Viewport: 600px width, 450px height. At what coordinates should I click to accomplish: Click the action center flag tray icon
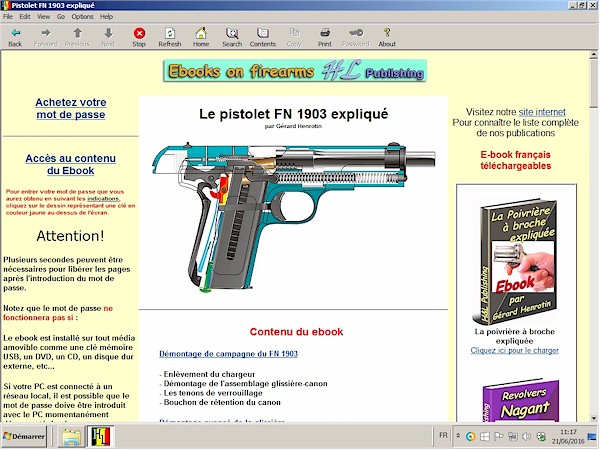[x=499, y=436]
